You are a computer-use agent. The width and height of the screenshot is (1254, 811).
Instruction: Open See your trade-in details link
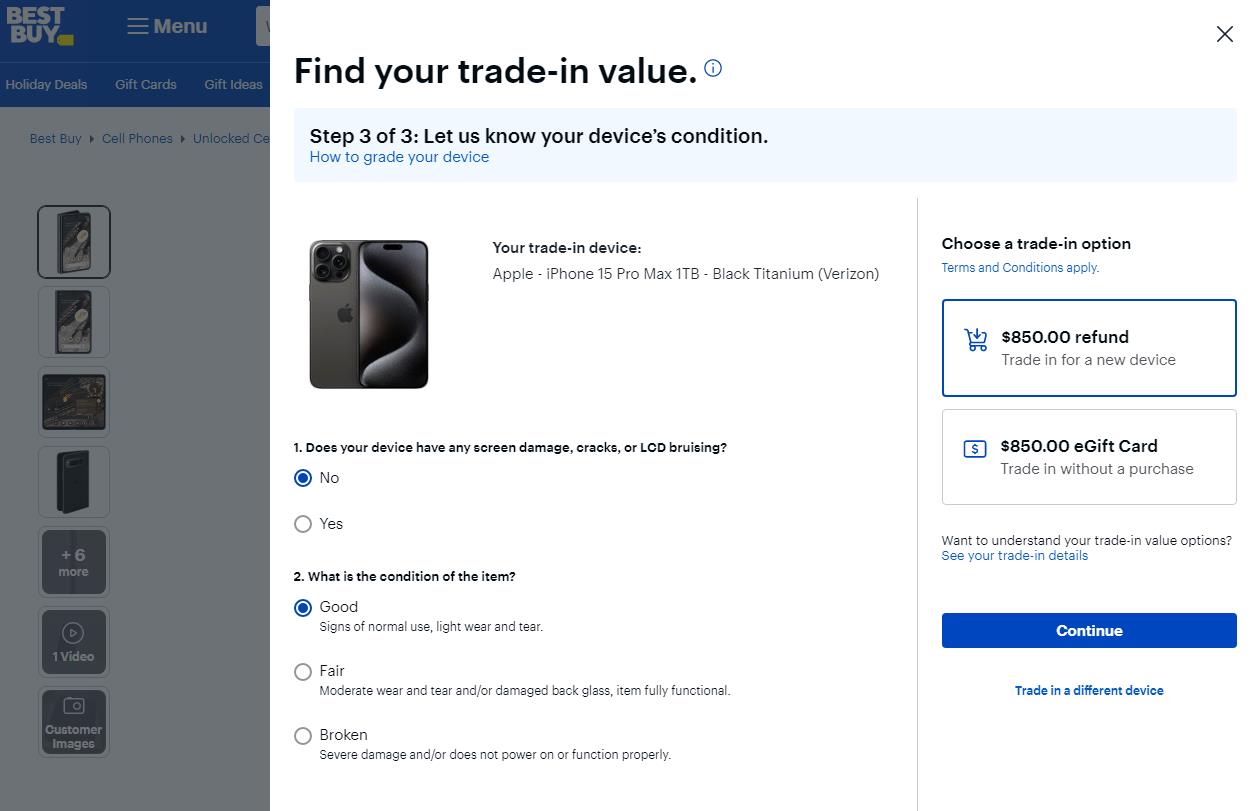(x=1014, y=555)
